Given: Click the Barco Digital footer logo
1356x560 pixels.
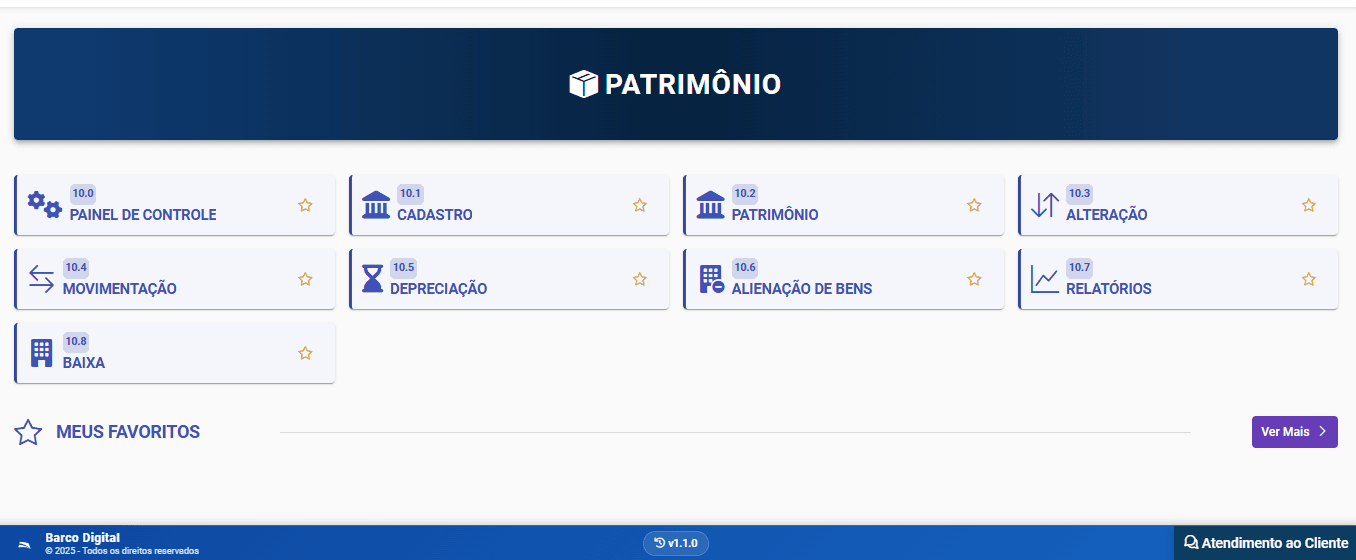Looking at the screenshot, I should tap(25, 543).
